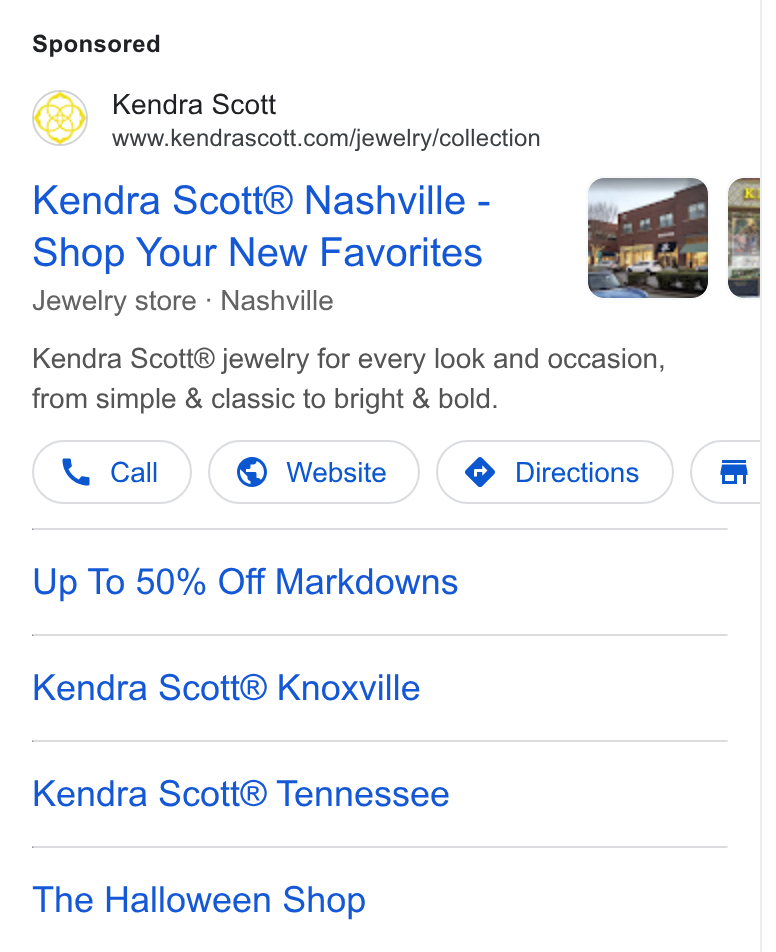
Task: Open Kendra Scott Tennessee link
Action: coord(241,794)
